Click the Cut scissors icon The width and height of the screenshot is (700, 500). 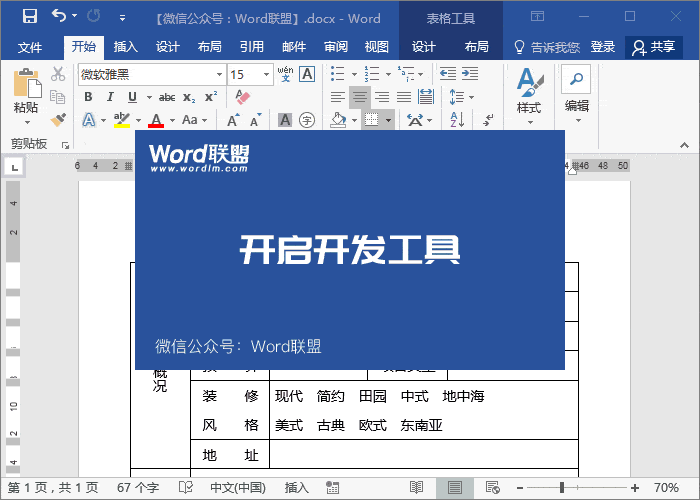[58, 74]
